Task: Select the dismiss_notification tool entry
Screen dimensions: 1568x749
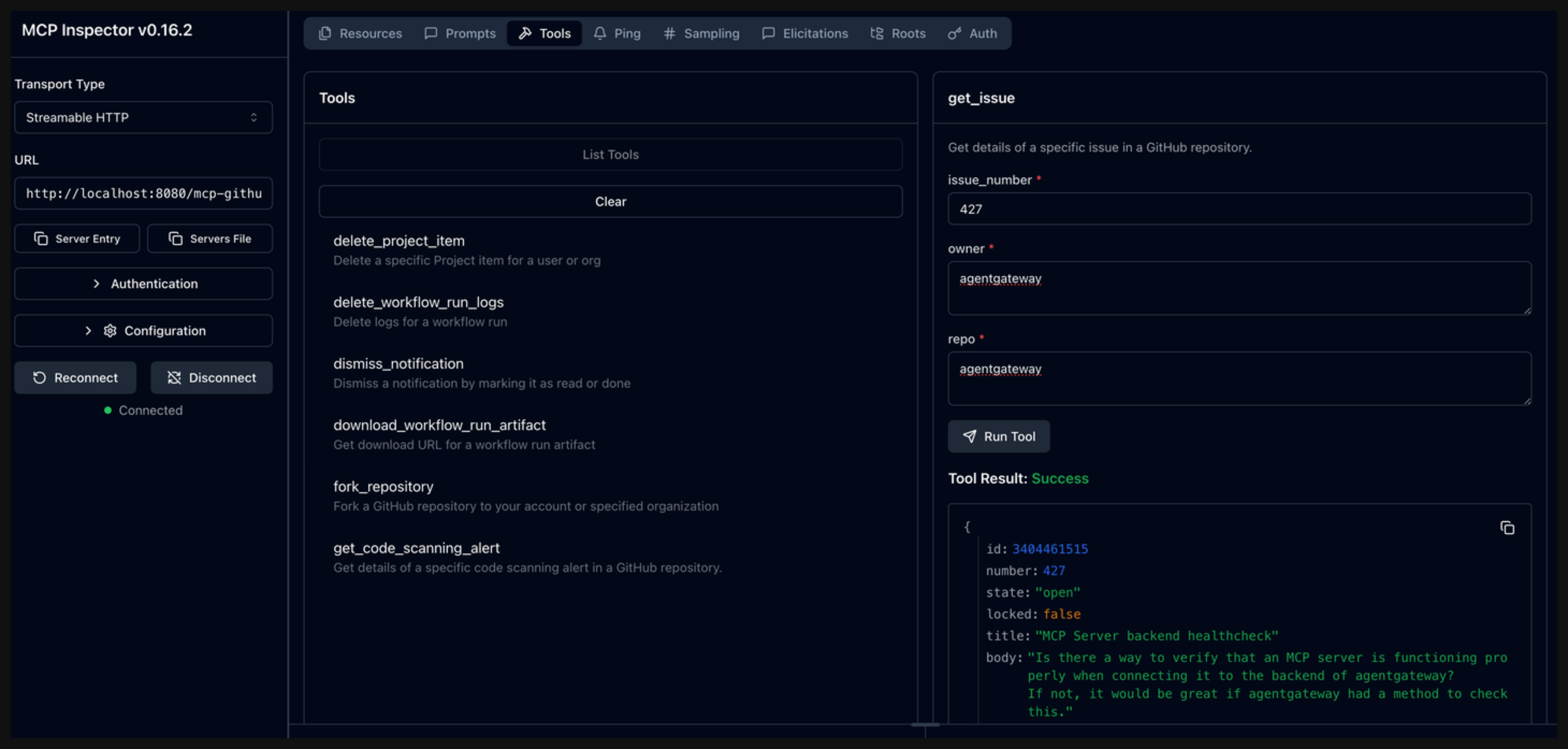Action: pyautogui.click(x=398, y=364)
